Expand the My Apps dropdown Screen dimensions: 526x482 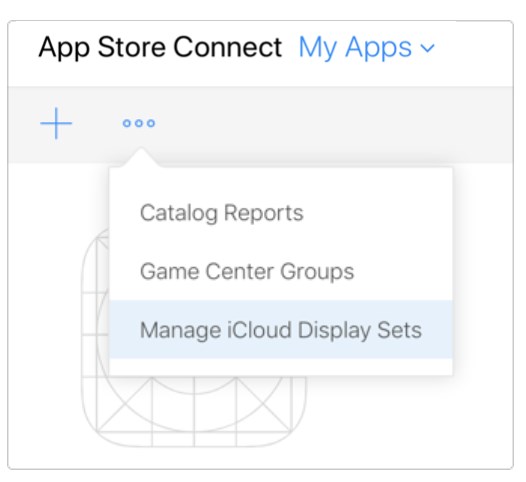(366, 48)
